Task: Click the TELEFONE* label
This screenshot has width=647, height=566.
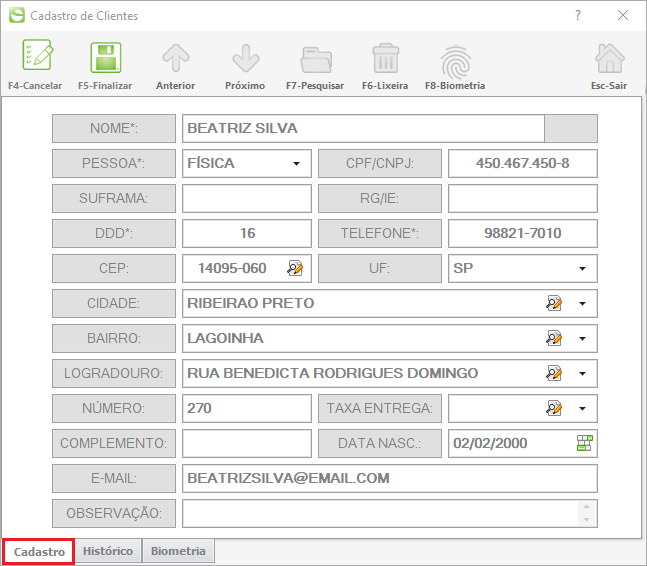Action: 380,233
